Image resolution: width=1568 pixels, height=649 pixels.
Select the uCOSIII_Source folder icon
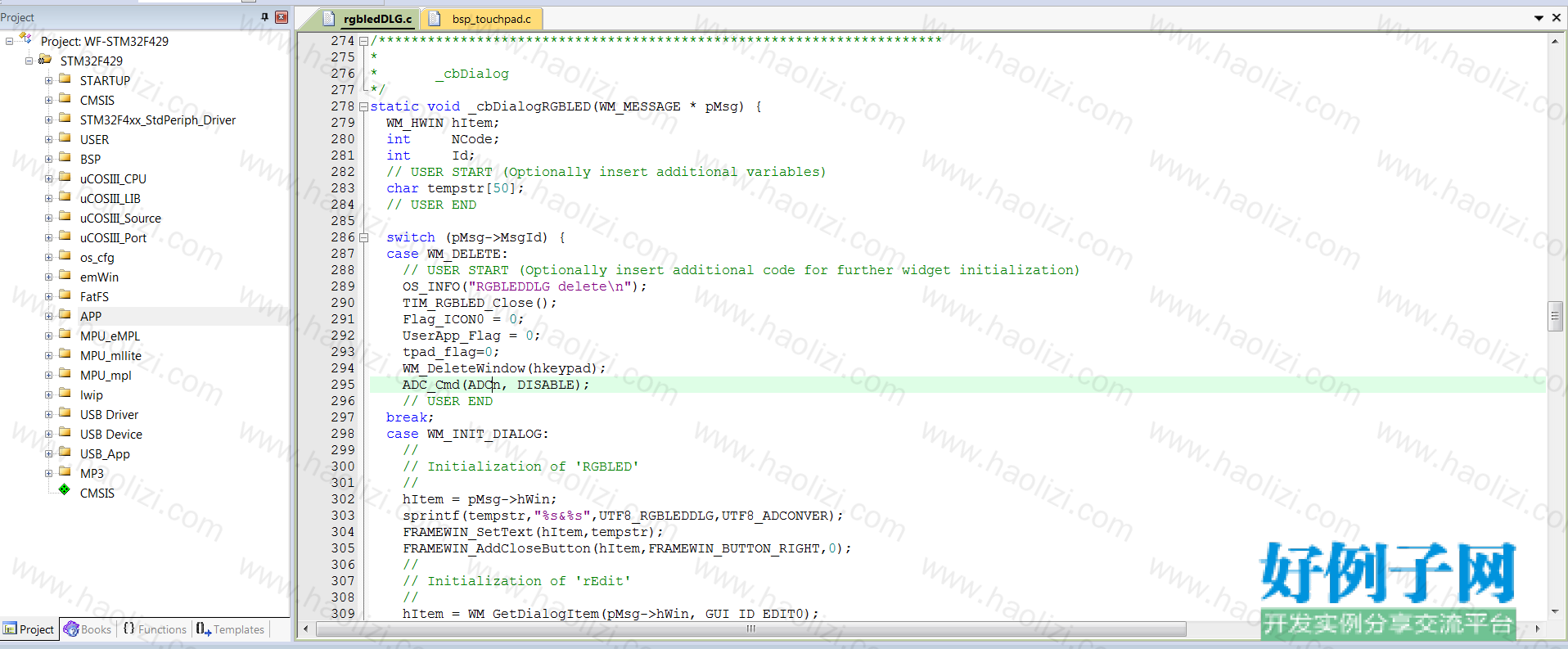(x=65, y=217)
